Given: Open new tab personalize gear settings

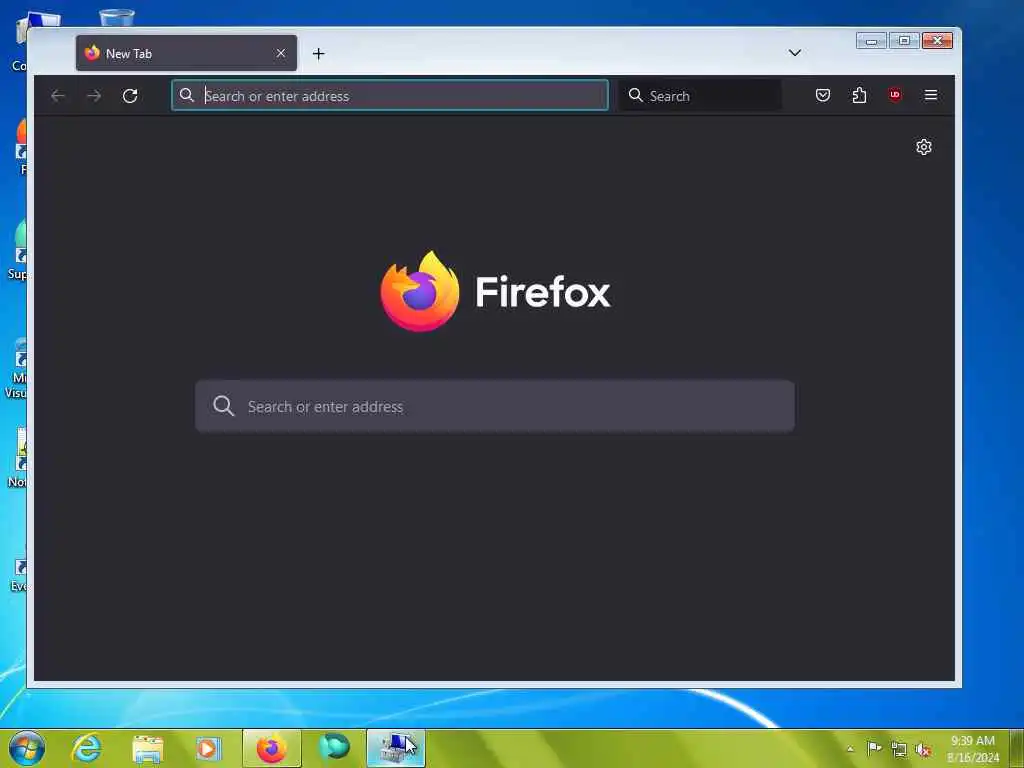Looking at the screenshot, I should [x=923, y=147].
